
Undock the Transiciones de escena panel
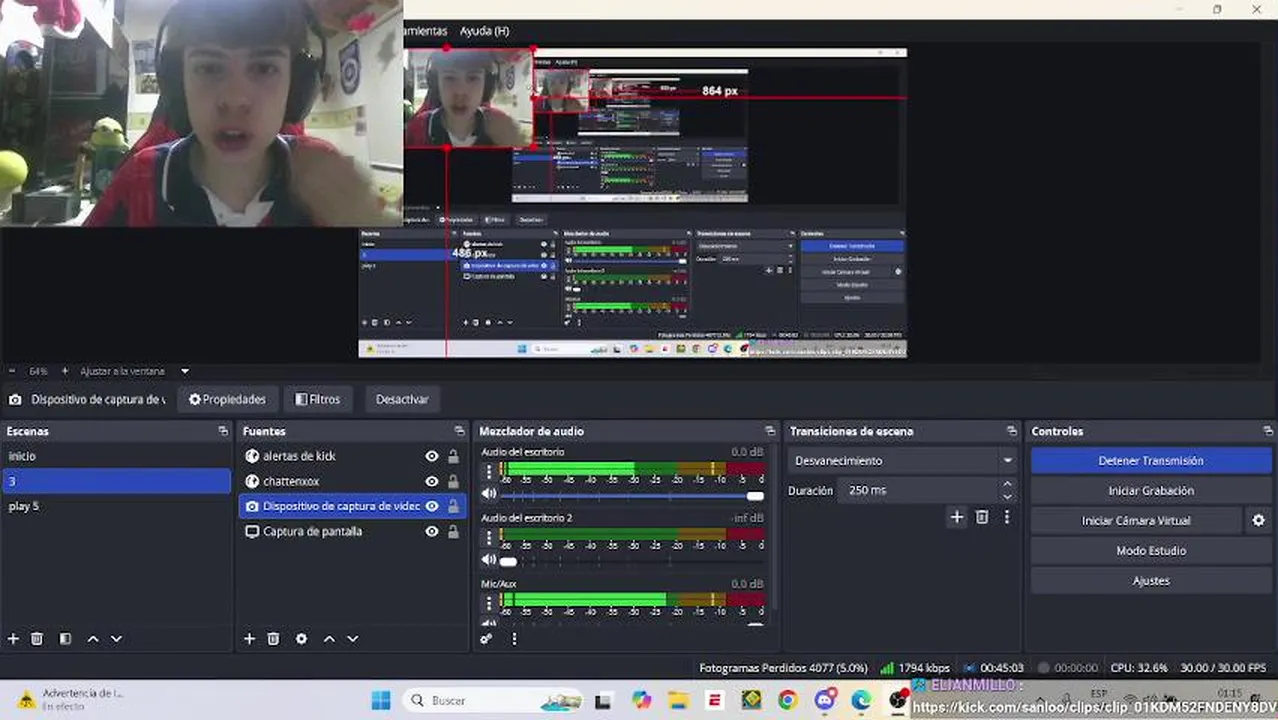tap(1012, 431)
